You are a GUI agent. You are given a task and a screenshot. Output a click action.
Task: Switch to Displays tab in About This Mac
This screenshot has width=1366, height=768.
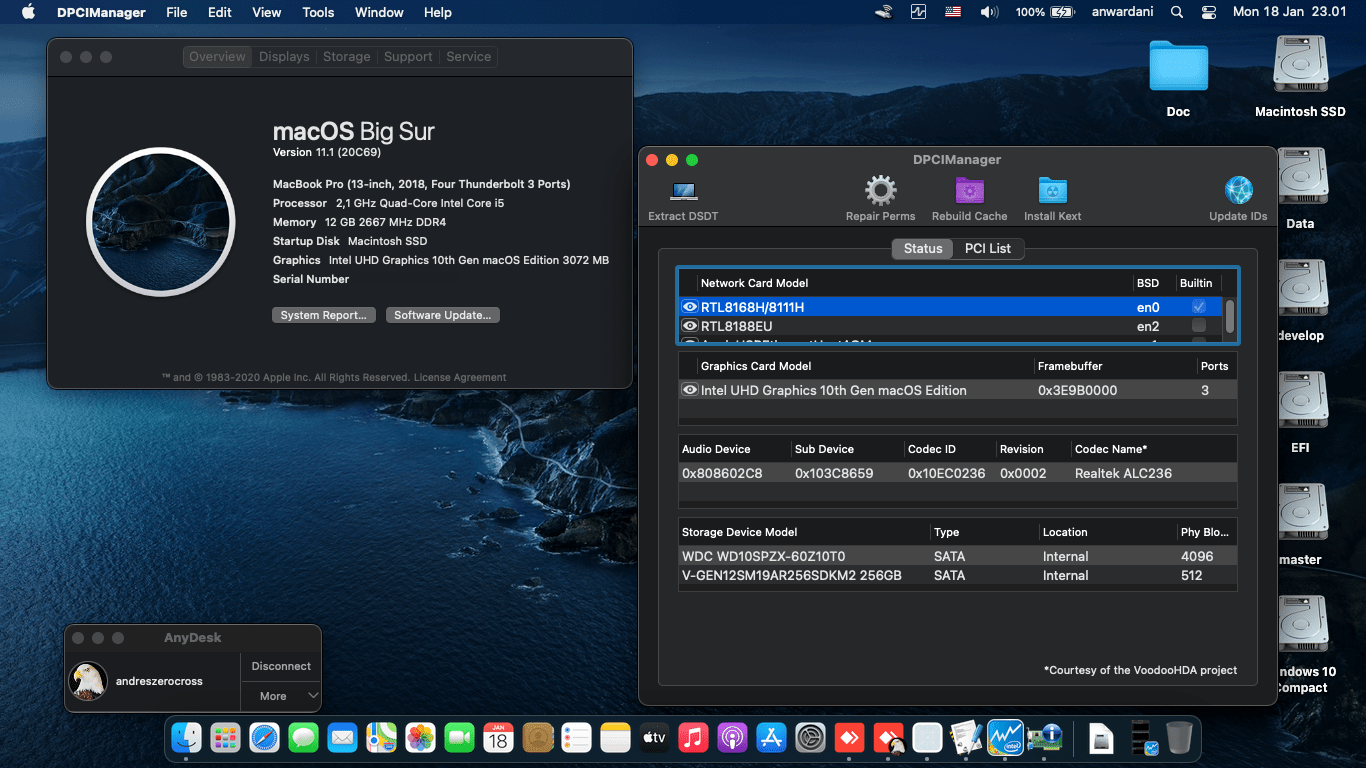click(x=284, y=57)
